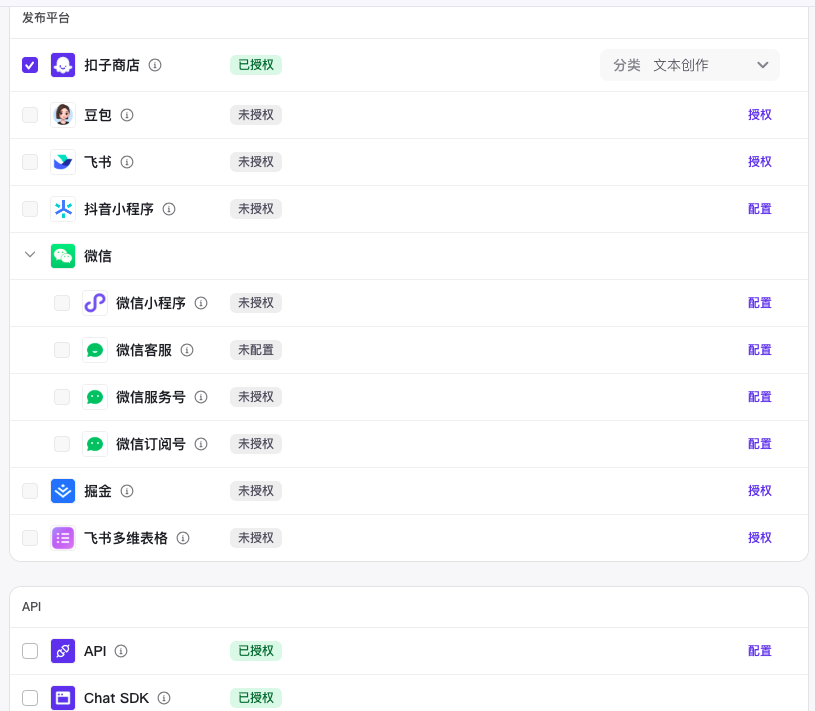Open info tooltip next to 飞书多维表格
Viewport: 815px width, 711px height.
183,538
